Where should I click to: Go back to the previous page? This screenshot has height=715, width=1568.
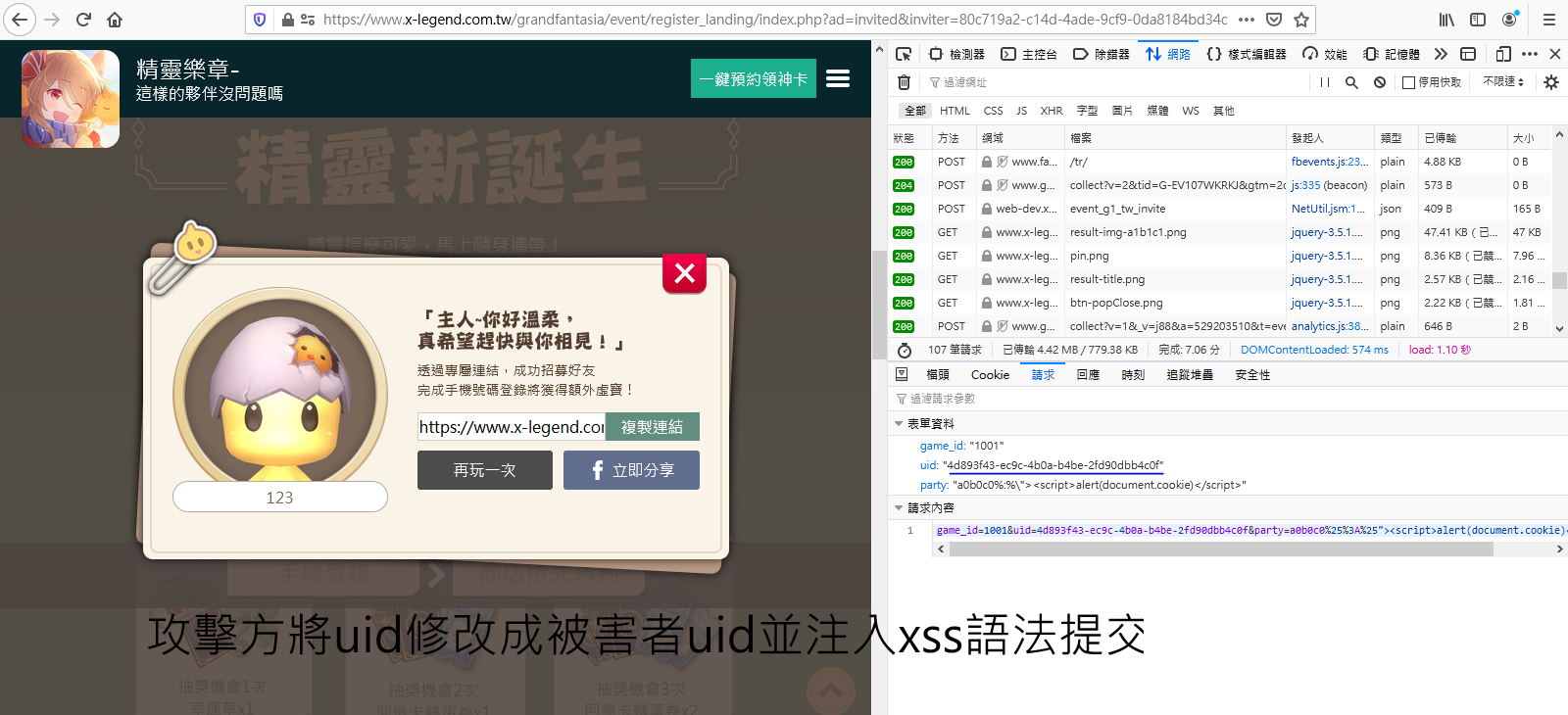[x=20, y=20]
